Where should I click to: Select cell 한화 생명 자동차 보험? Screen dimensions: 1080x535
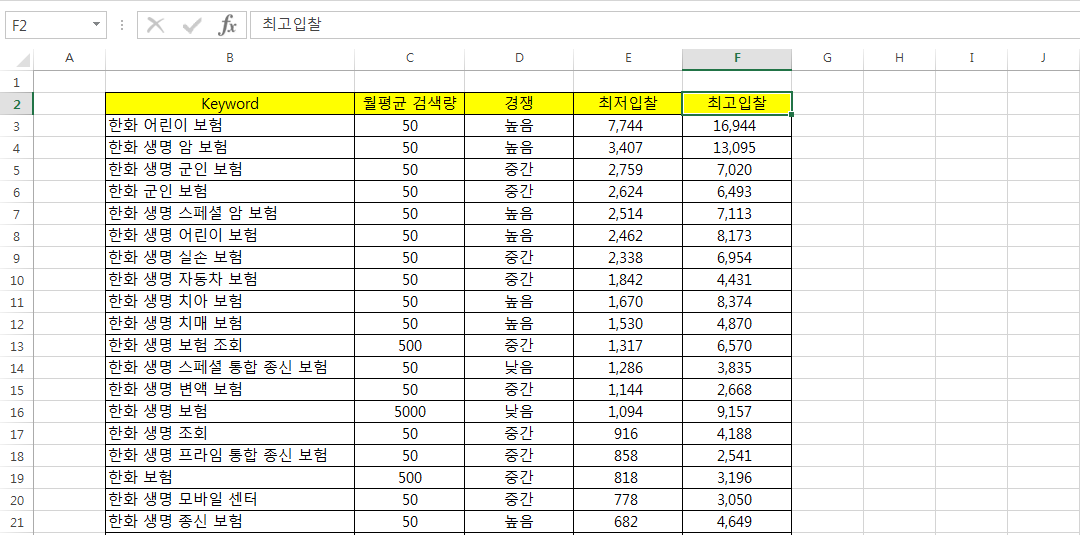click(230, 280)
